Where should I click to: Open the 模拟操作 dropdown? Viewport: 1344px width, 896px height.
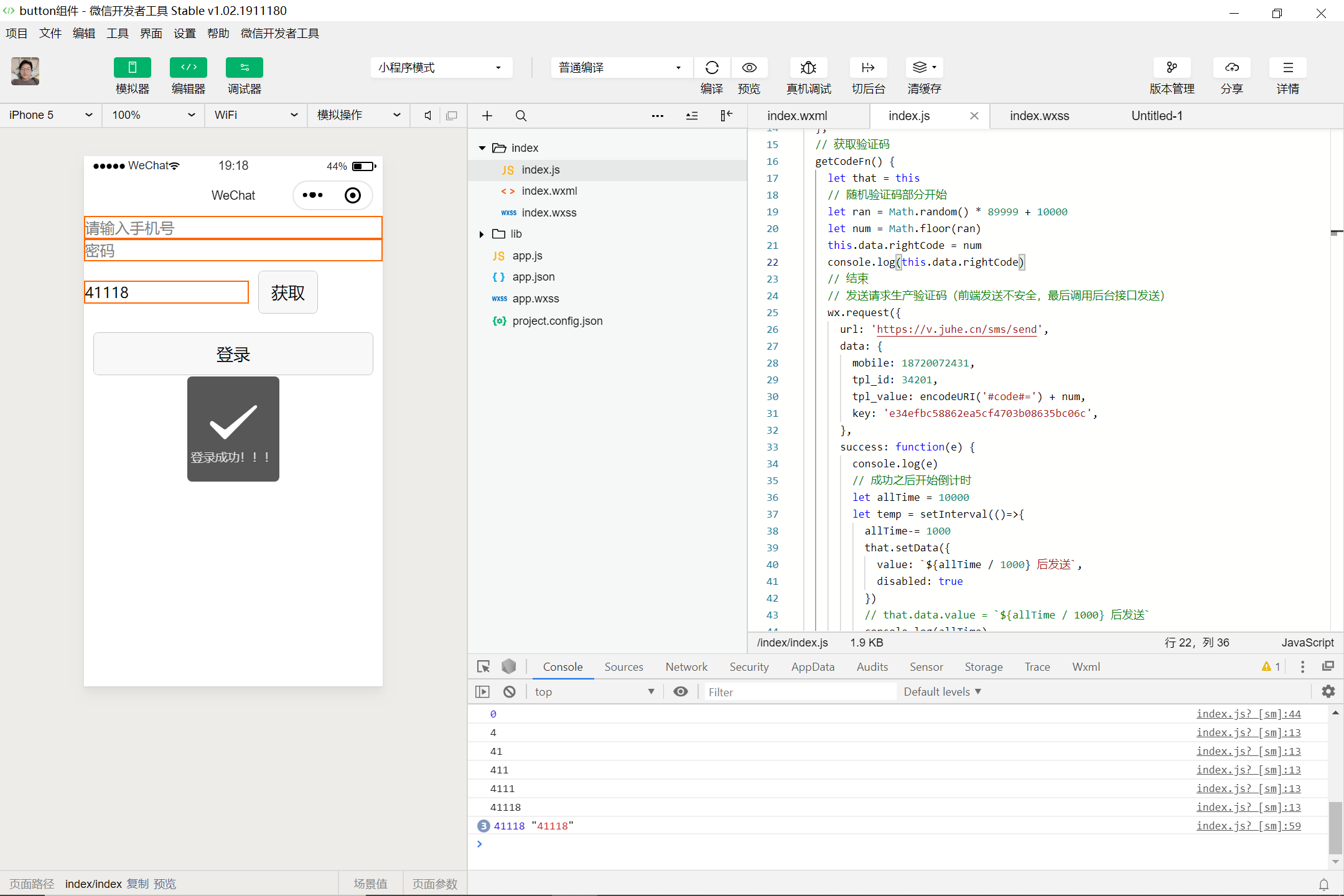point(359,115)
